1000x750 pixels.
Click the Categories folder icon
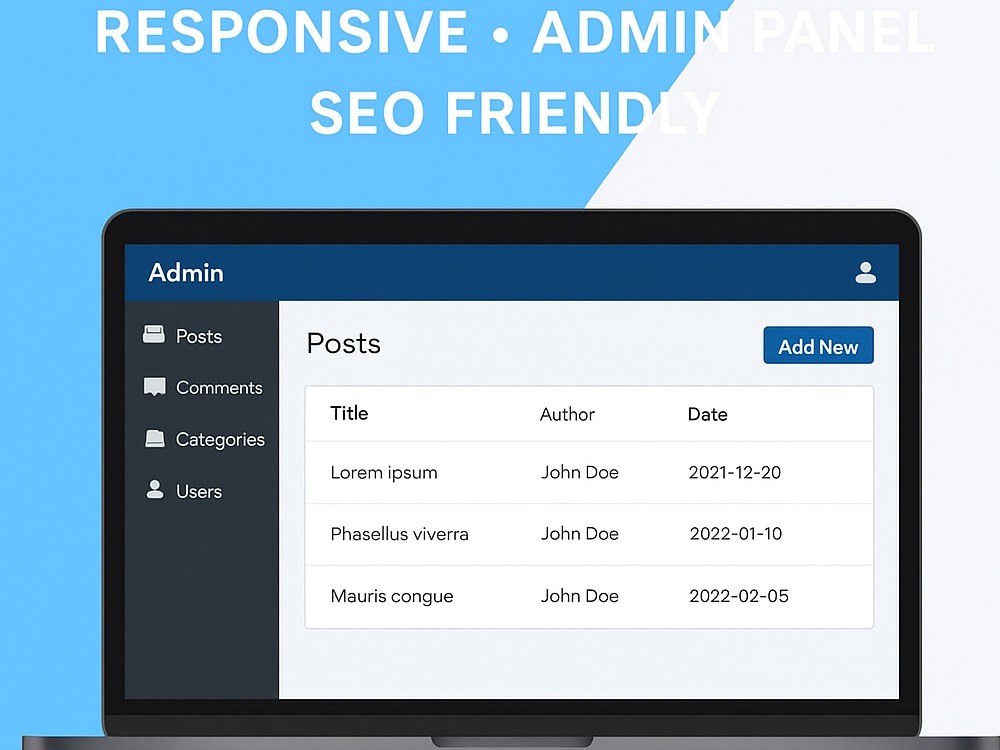click(154, 438)
